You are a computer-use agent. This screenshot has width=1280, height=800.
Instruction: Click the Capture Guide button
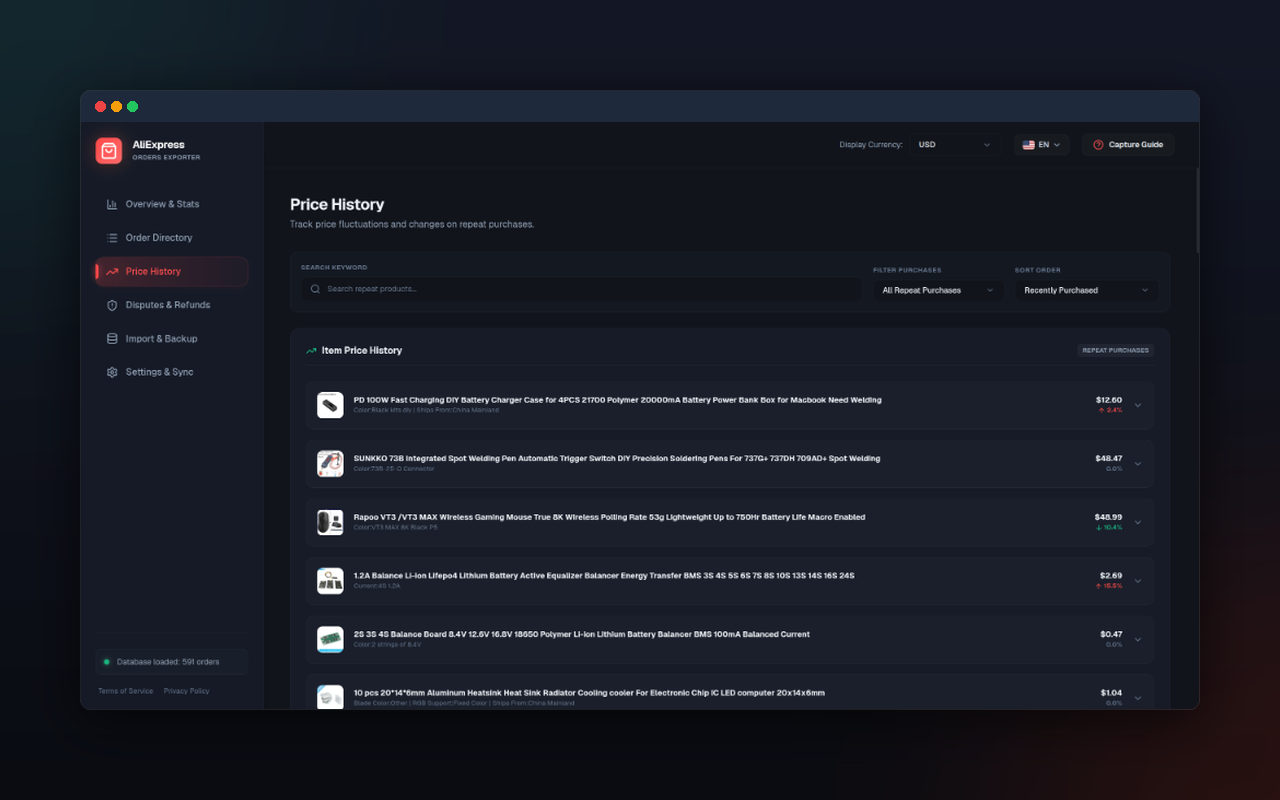(1128, 145)
